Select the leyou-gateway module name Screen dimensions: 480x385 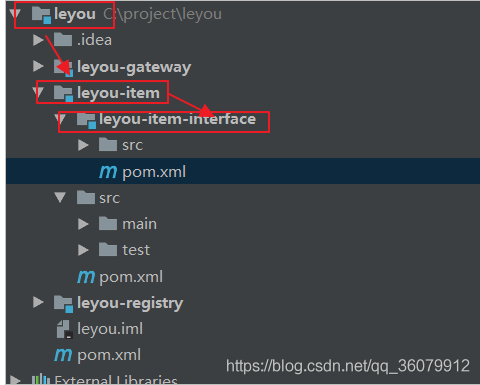(x=134, y=67)
